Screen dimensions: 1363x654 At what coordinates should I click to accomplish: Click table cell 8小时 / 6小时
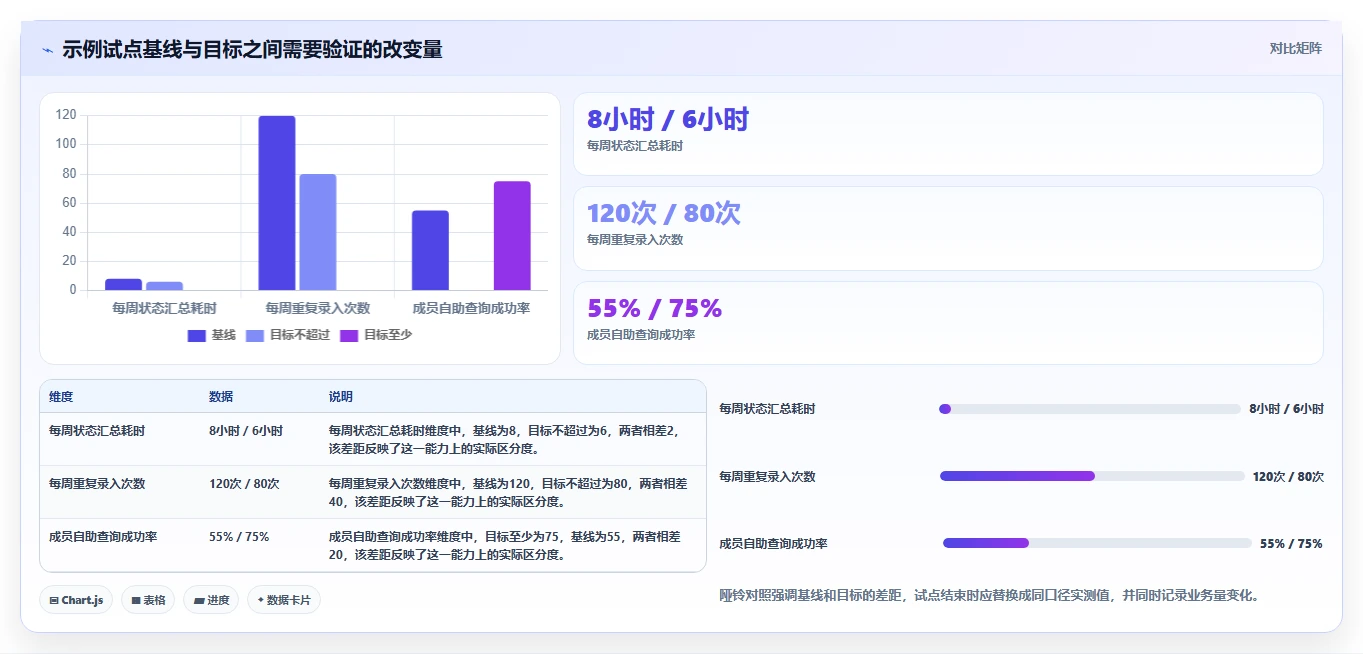click(246, 431)
